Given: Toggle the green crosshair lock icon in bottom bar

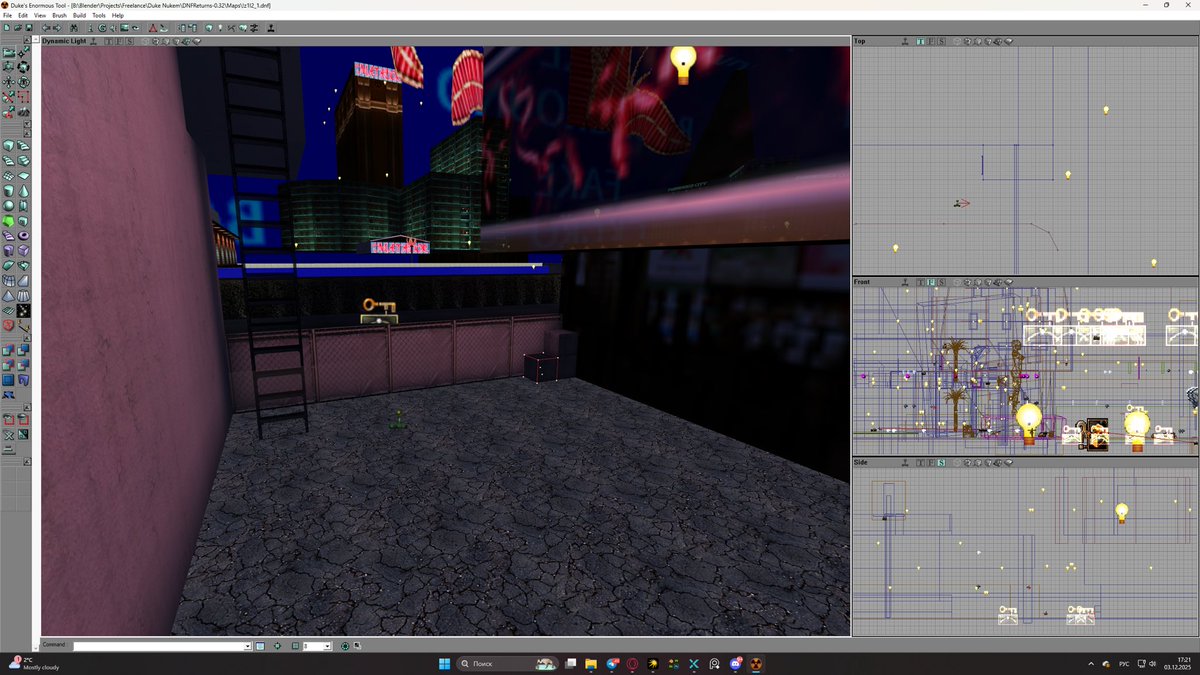Looking at the screenshot, I should click(x=277, y=646).
